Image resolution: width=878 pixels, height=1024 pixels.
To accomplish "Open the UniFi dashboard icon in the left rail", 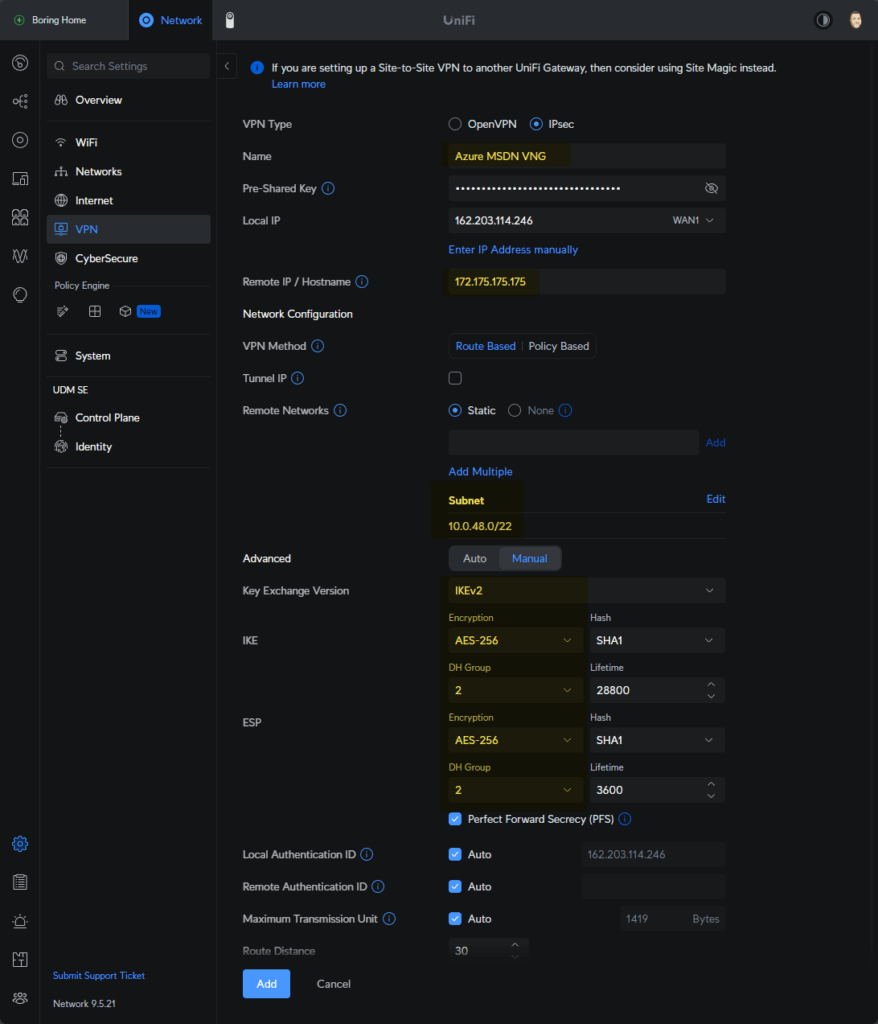I will point(19,63).
